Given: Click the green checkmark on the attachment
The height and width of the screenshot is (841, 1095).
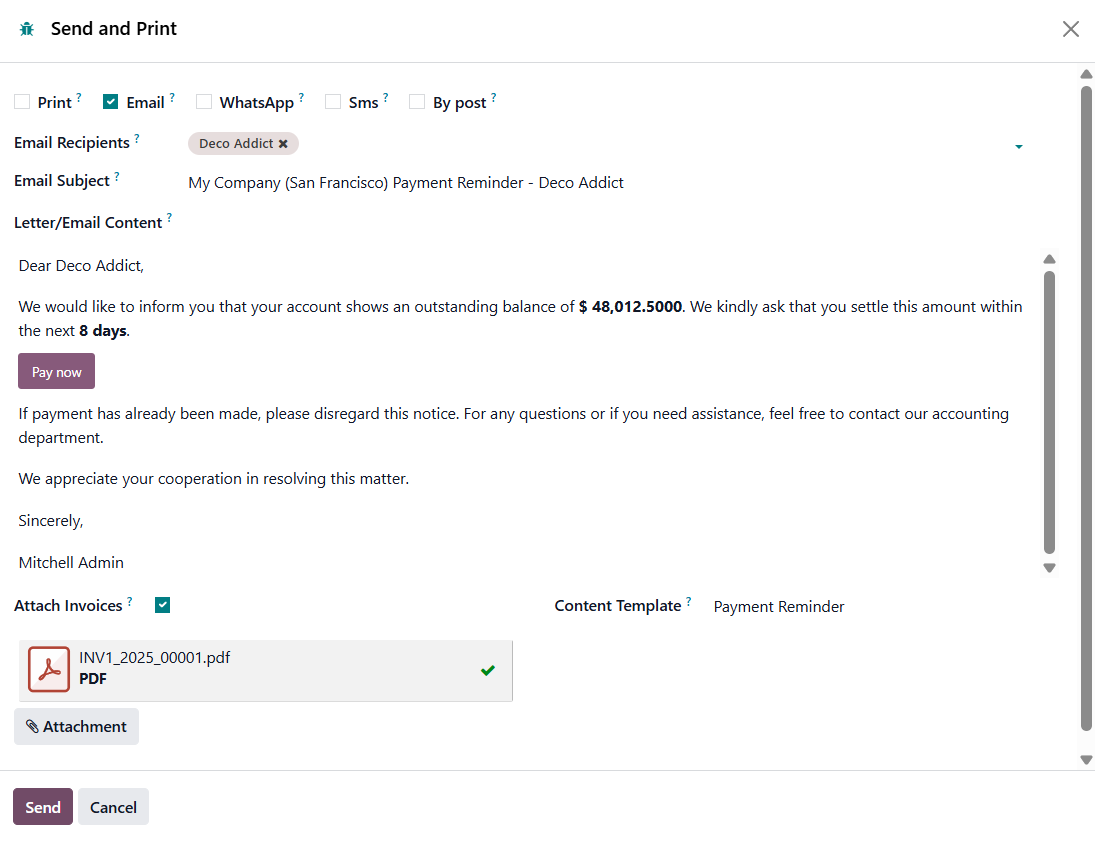Looking at the screenshot, I should [487, 670].
